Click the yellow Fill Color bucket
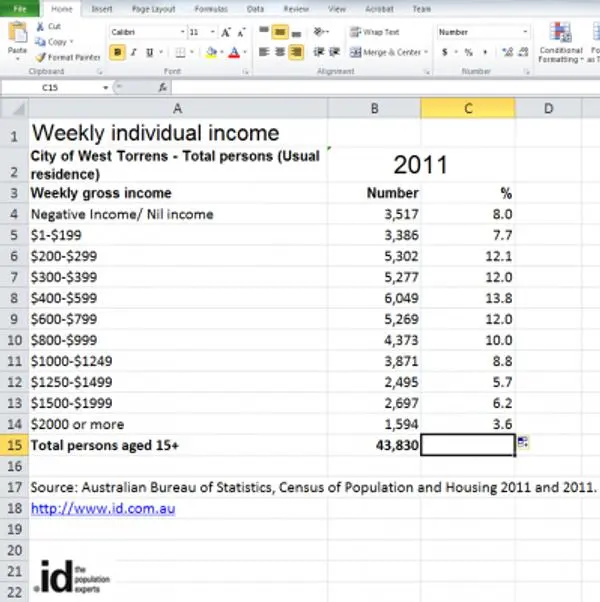 tap(211, 52)
